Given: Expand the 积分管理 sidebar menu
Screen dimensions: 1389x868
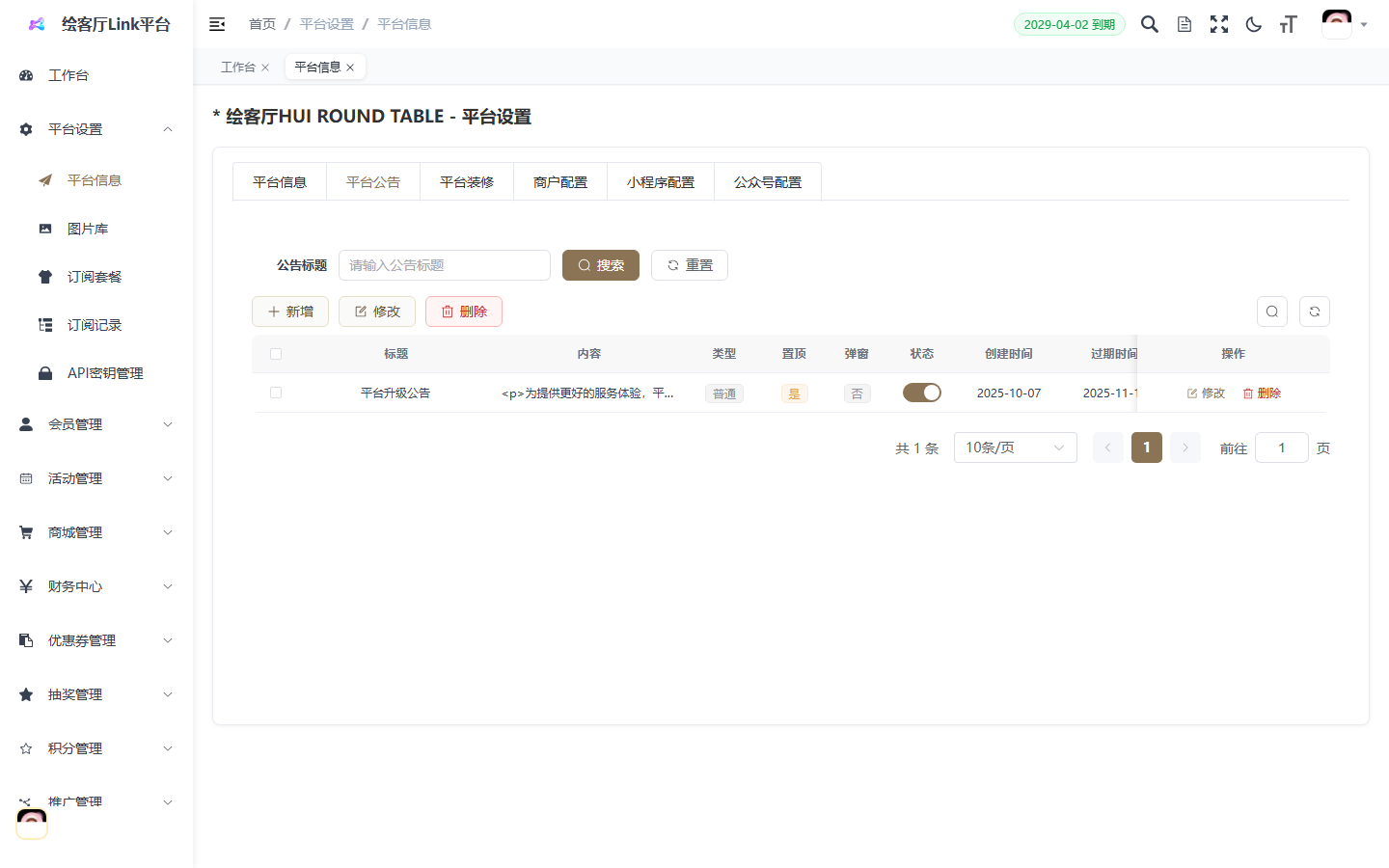Looking at the screenshot, I should click(96, 748).
